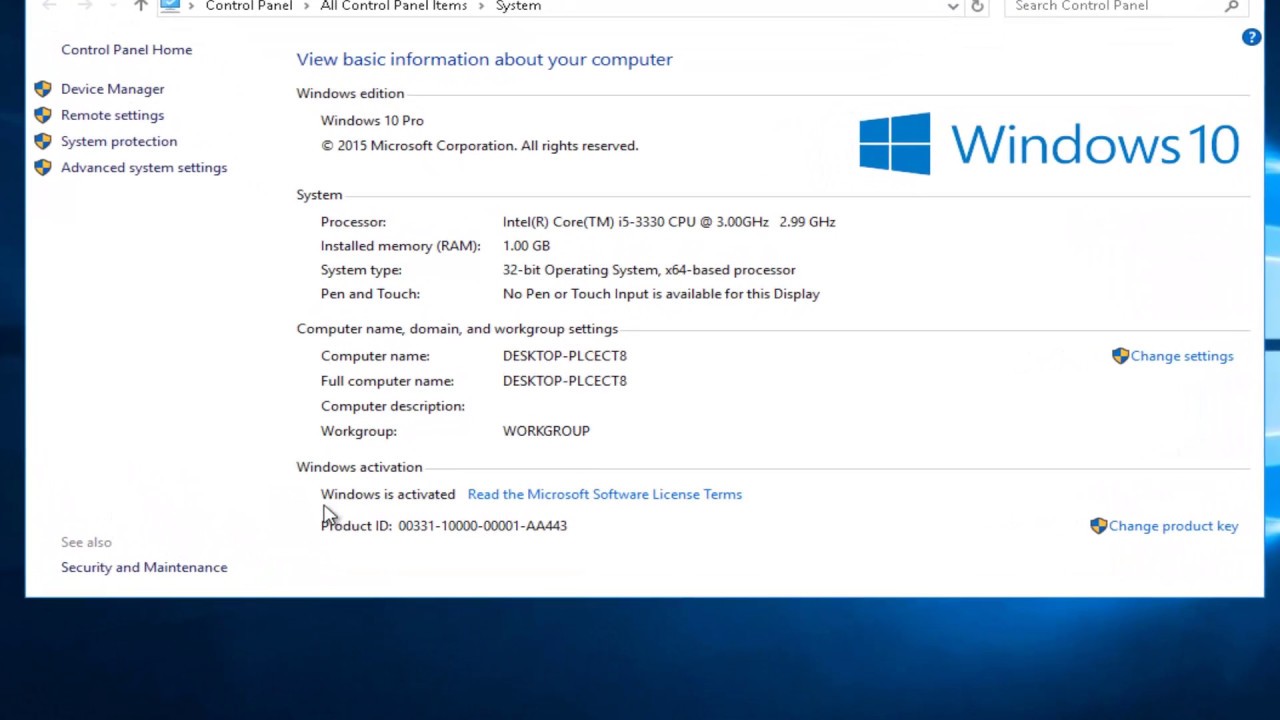Viewport: 1280px width, 720px height.
Task: Click the Windows activation section header
Action: click(x=359, y=466)
